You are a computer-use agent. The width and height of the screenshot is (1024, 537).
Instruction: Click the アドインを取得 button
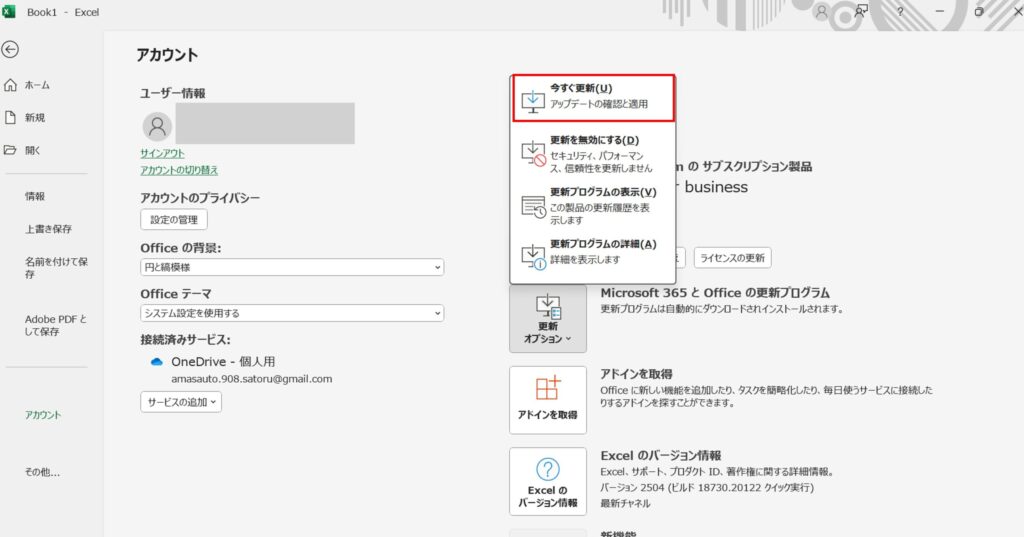click(x=548, y=400)
